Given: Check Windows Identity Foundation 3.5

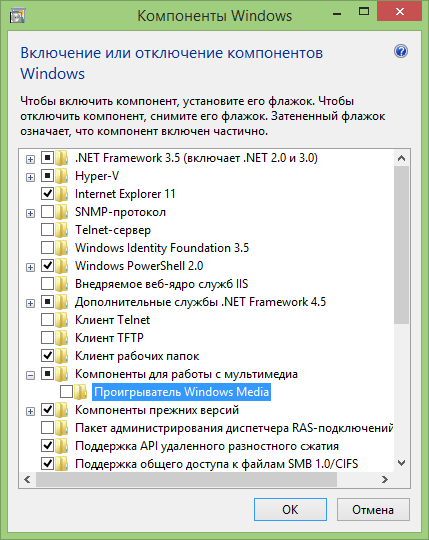Looking at the screenshot, I should 48,248.
